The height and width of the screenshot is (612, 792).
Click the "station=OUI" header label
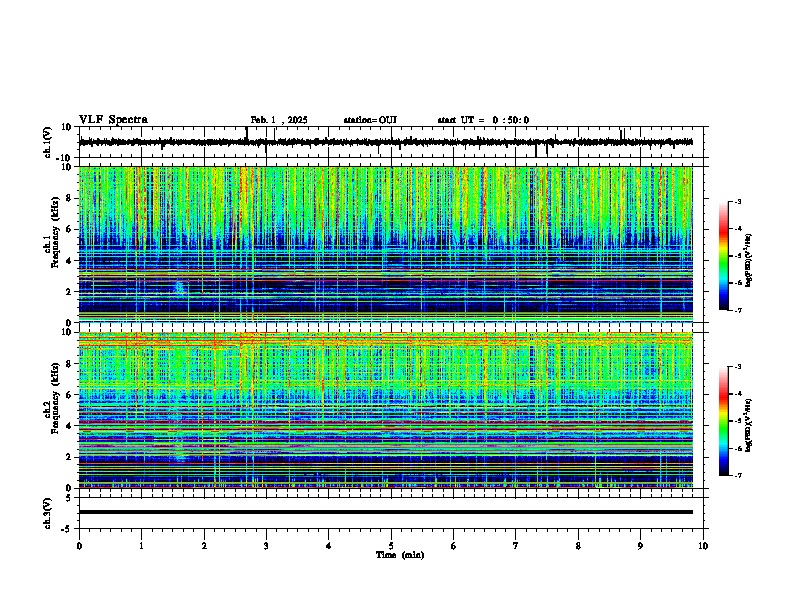[x=370, y=120]
